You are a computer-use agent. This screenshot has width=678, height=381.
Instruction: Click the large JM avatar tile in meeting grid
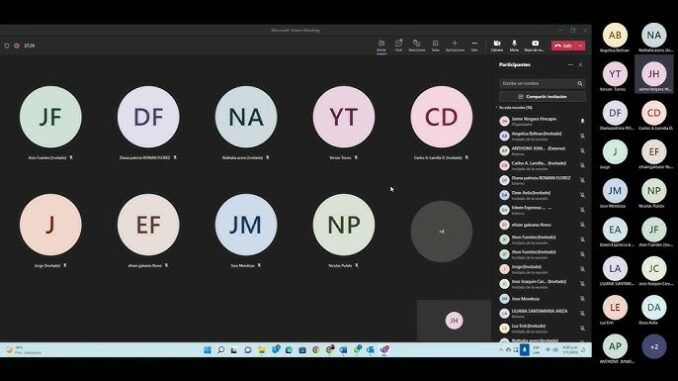pyautogui.click(x=246, y=225)
